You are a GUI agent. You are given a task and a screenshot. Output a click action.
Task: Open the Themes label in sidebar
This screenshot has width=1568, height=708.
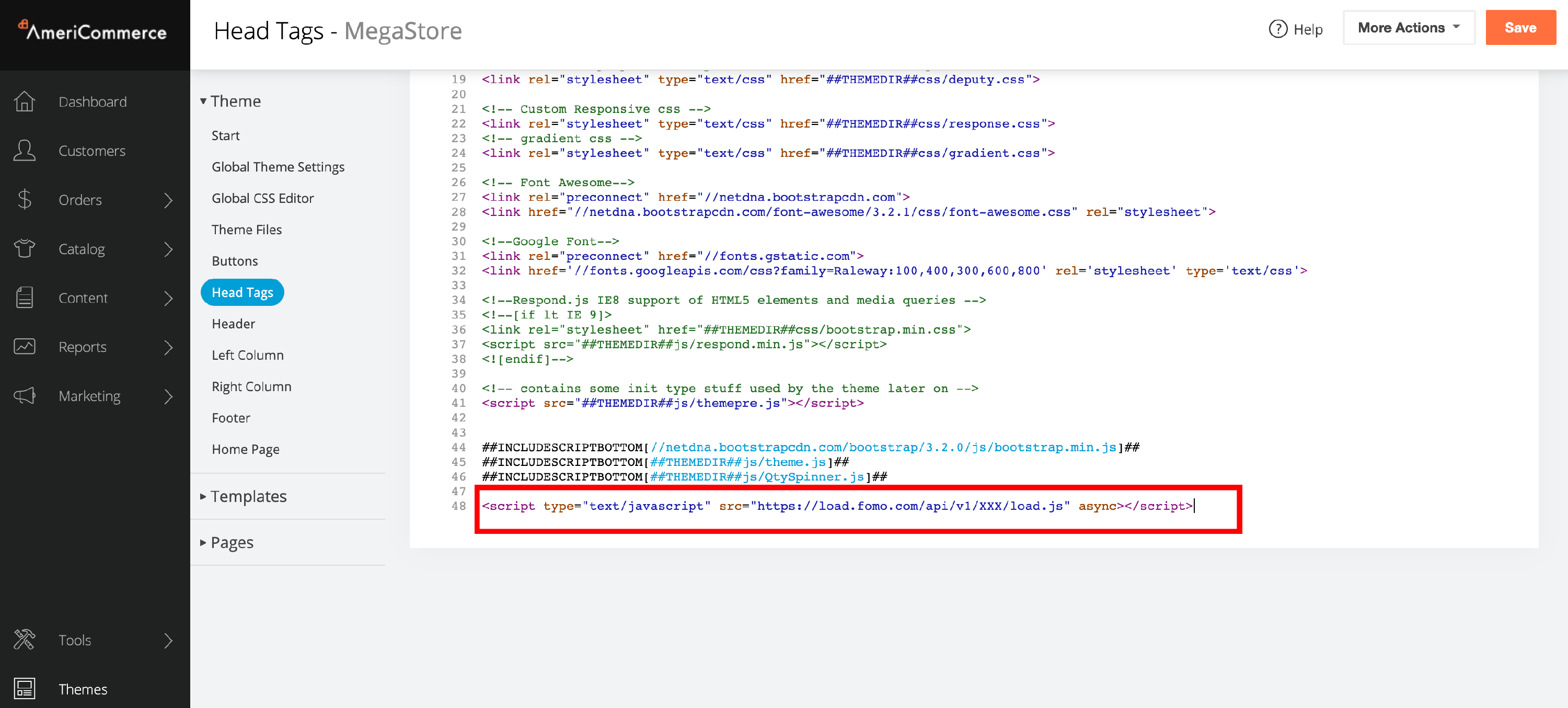point(83,689)
